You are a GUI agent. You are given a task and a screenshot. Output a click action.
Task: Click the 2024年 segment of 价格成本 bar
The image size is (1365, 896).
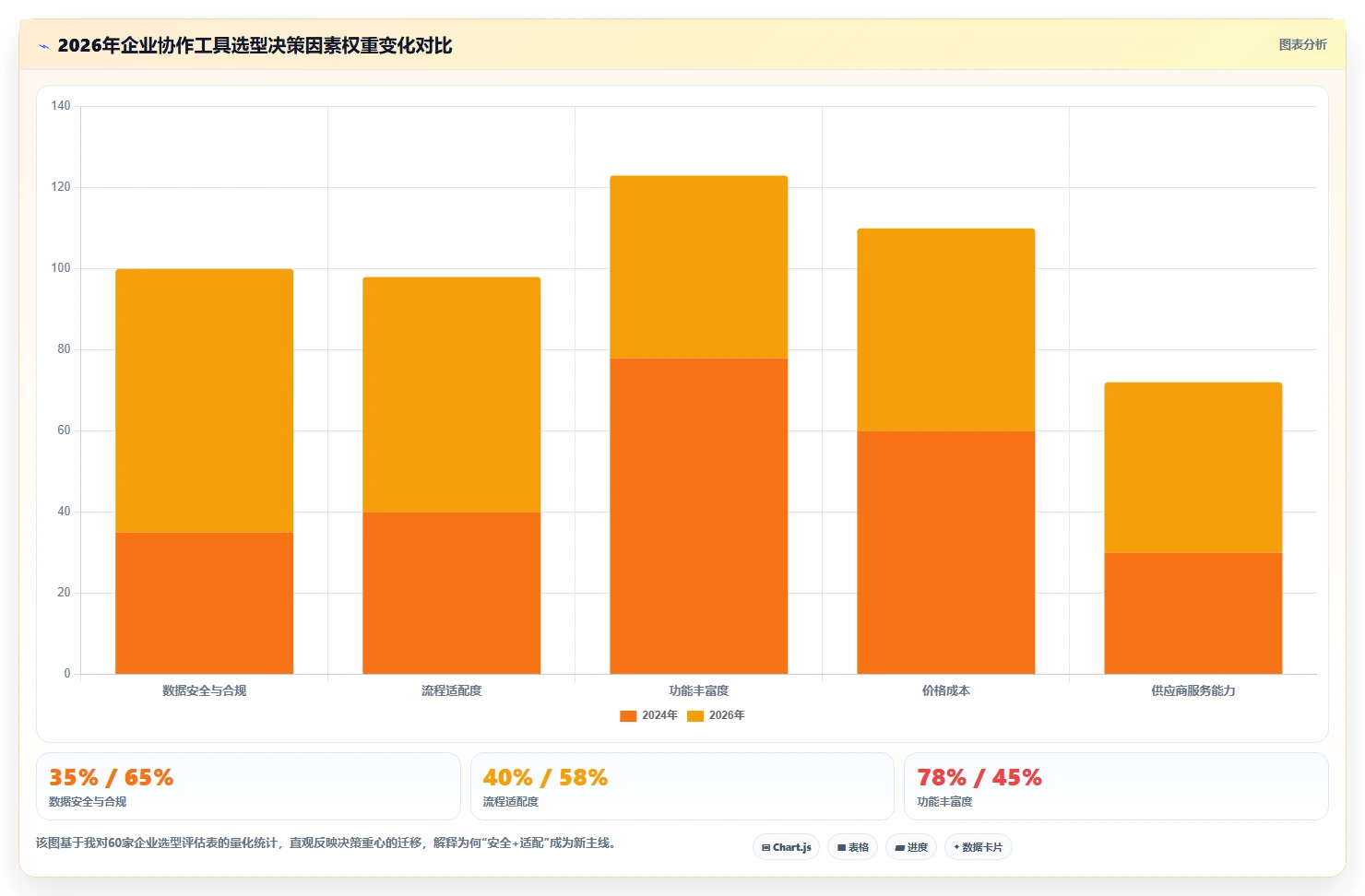point(946,552)
